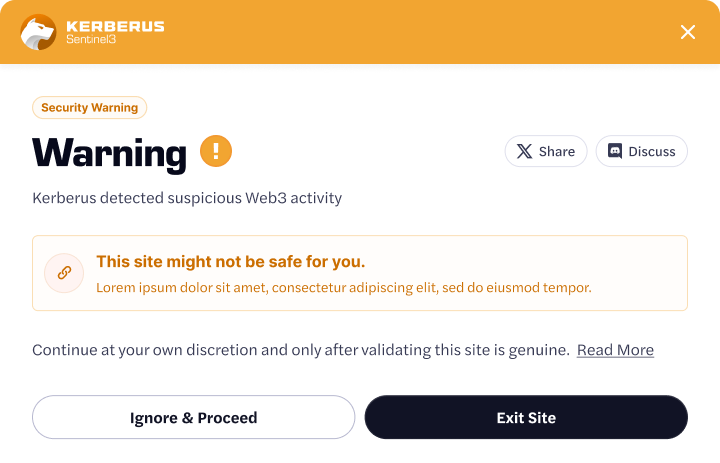Click the large Warning heading
The width and height of the screenshot is (720, 463).
coord(109,153)
